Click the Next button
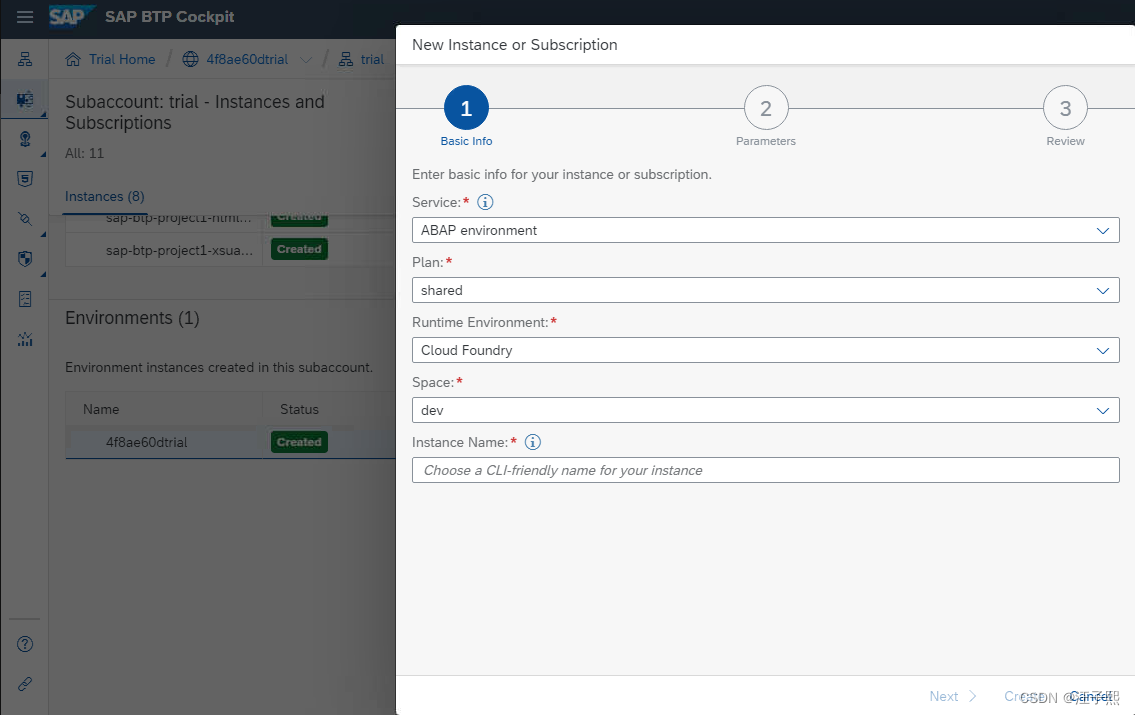The image size is (1135, 715). tap(953, 696)
